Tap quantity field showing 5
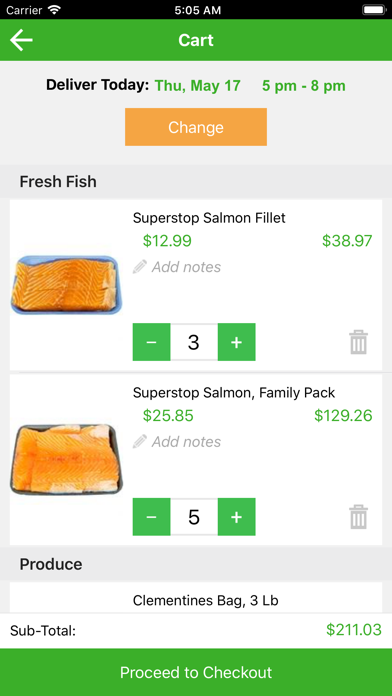The height and width of the screenshot is (696, 392). (194, 517)
